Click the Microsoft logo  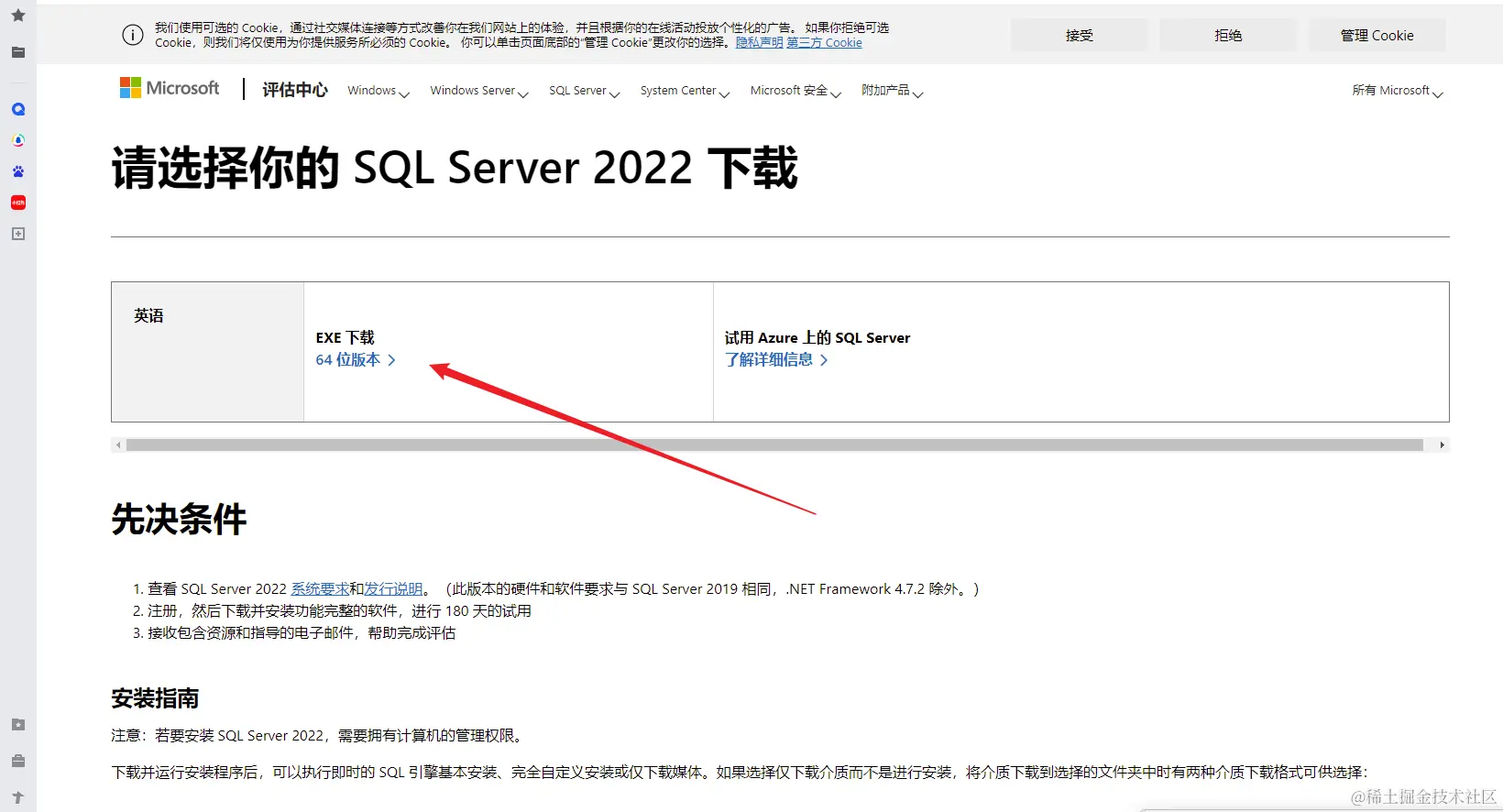click(x=170, y=88)
